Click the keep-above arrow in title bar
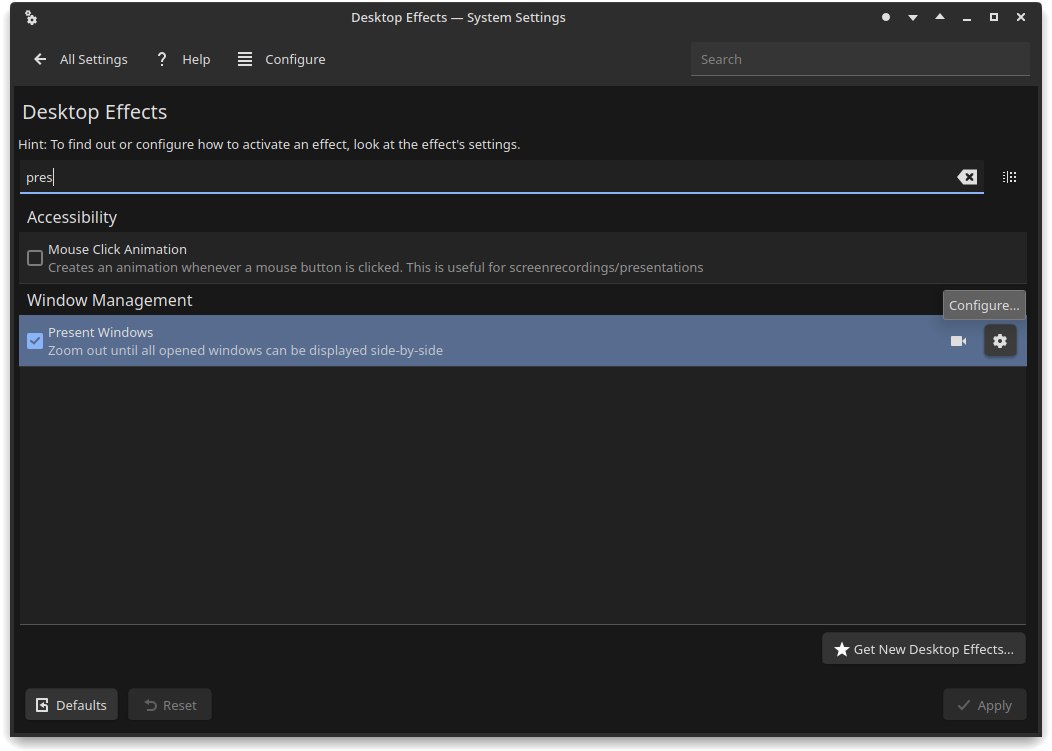This screenshot has height=751, width=1052. tap(940, 17)
